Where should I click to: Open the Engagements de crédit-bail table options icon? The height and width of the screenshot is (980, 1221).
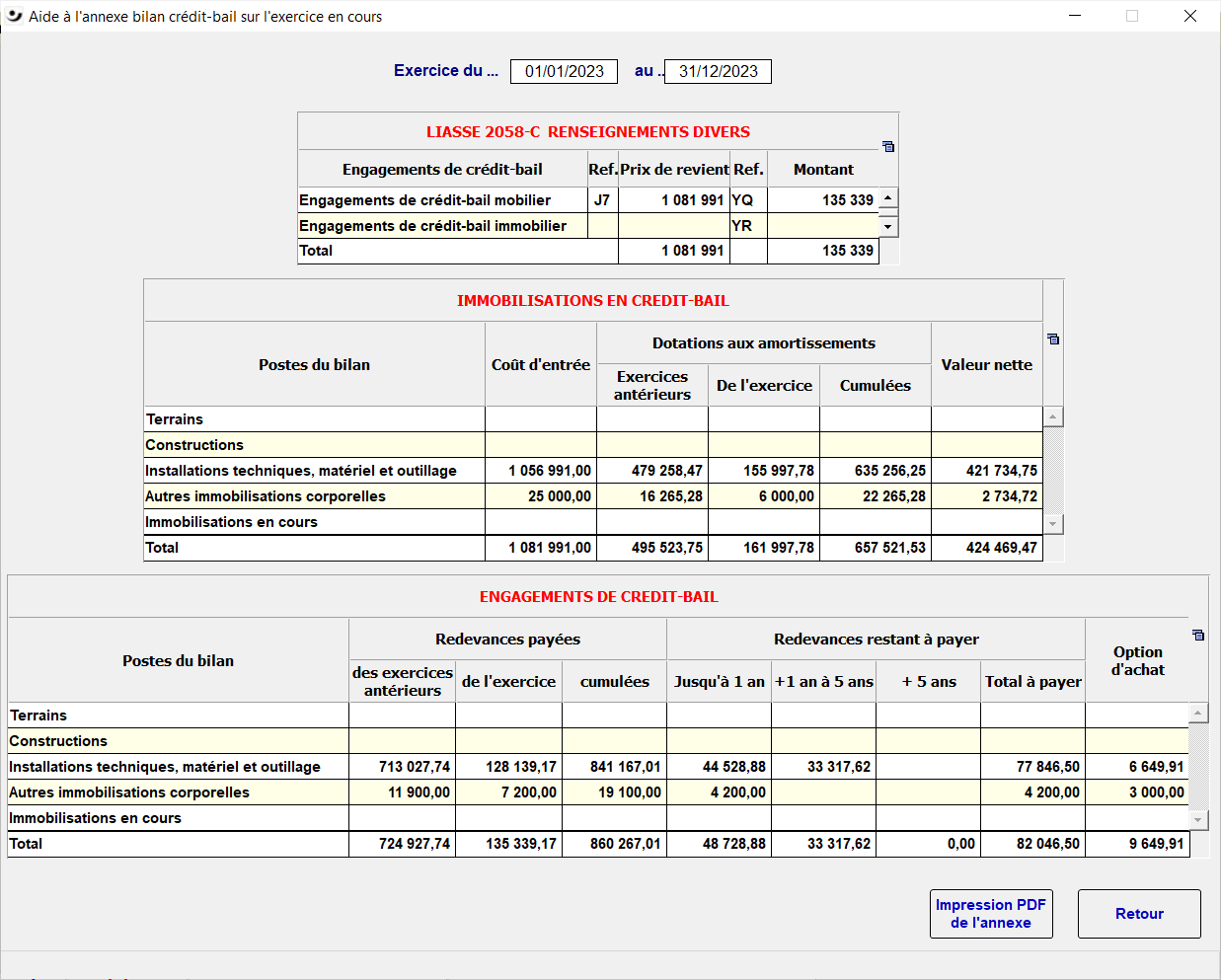pos(1198,635)
